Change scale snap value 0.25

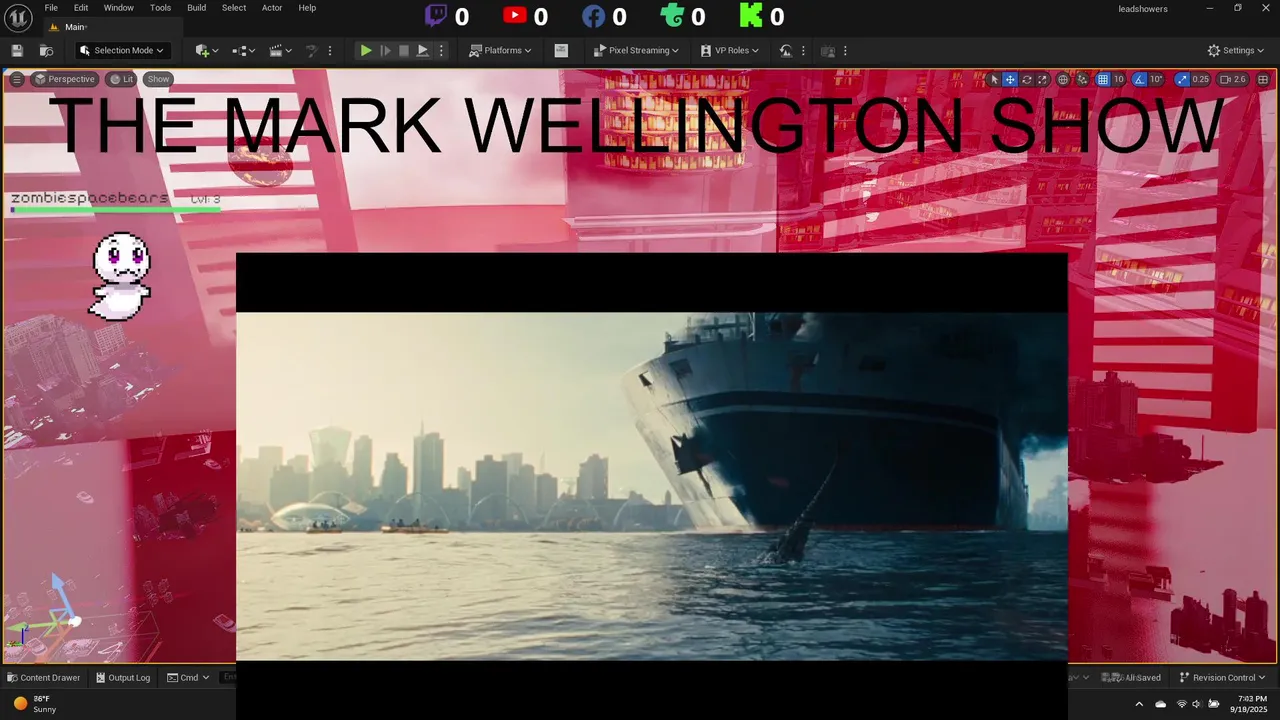pos(1201,79)
